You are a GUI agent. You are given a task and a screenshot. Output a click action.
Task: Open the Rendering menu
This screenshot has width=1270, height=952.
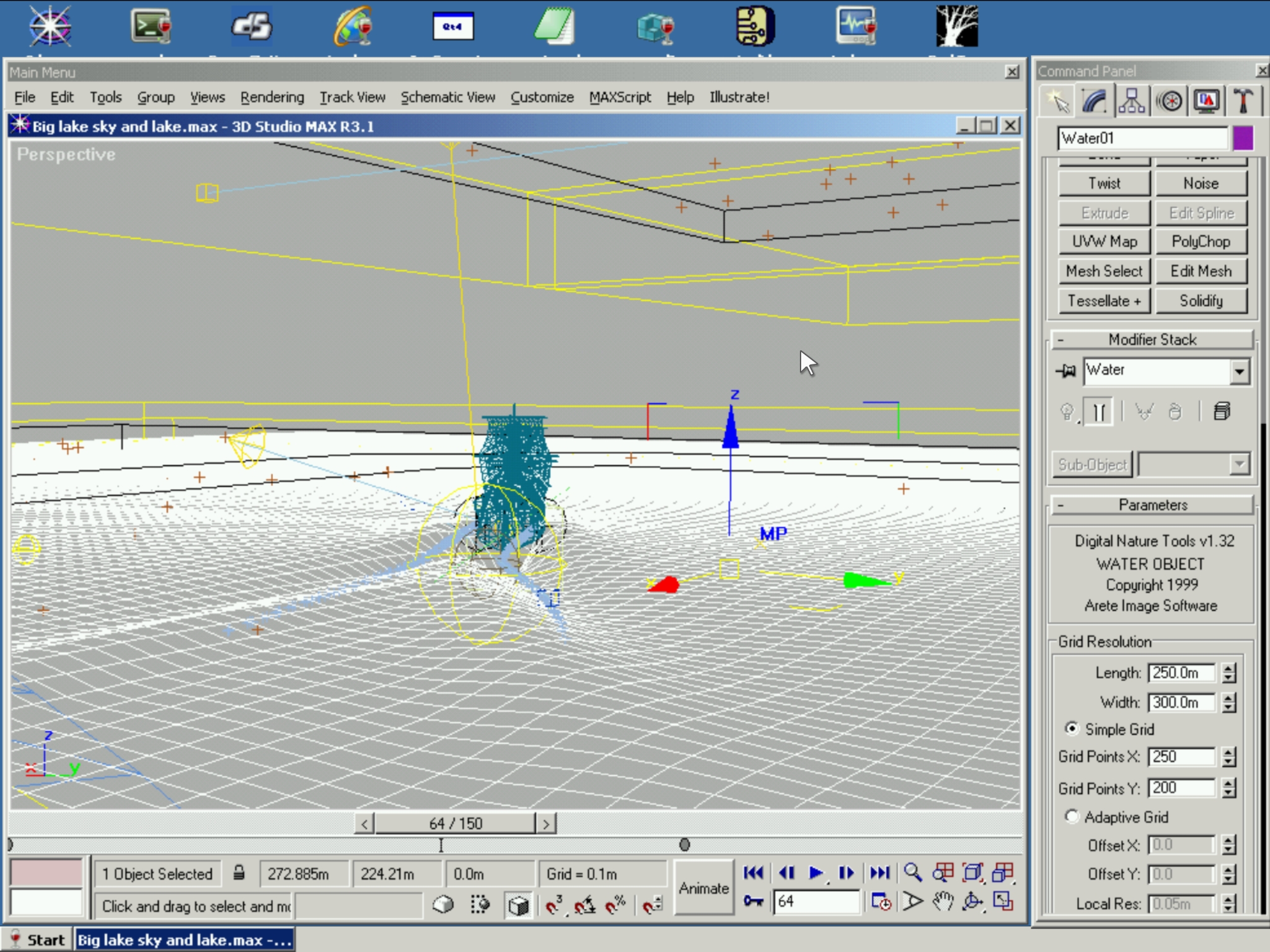coord(272,97)
